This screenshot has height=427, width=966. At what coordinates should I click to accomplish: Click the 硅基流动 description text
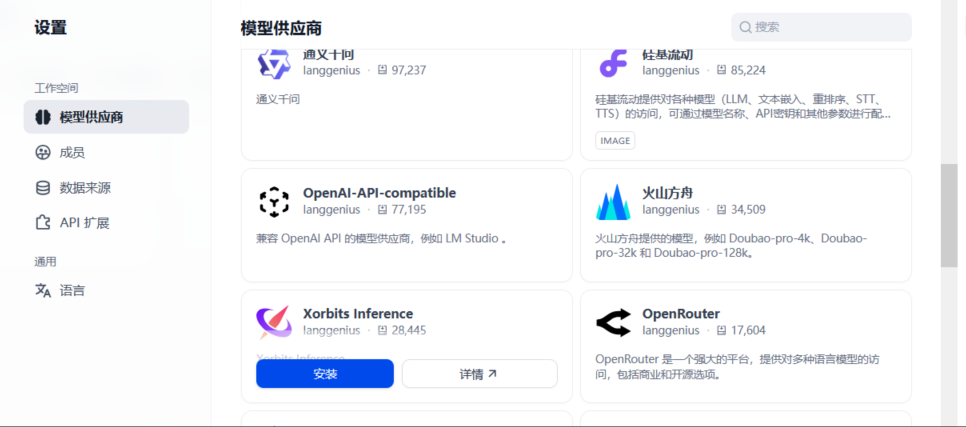[x=743, y=107]
